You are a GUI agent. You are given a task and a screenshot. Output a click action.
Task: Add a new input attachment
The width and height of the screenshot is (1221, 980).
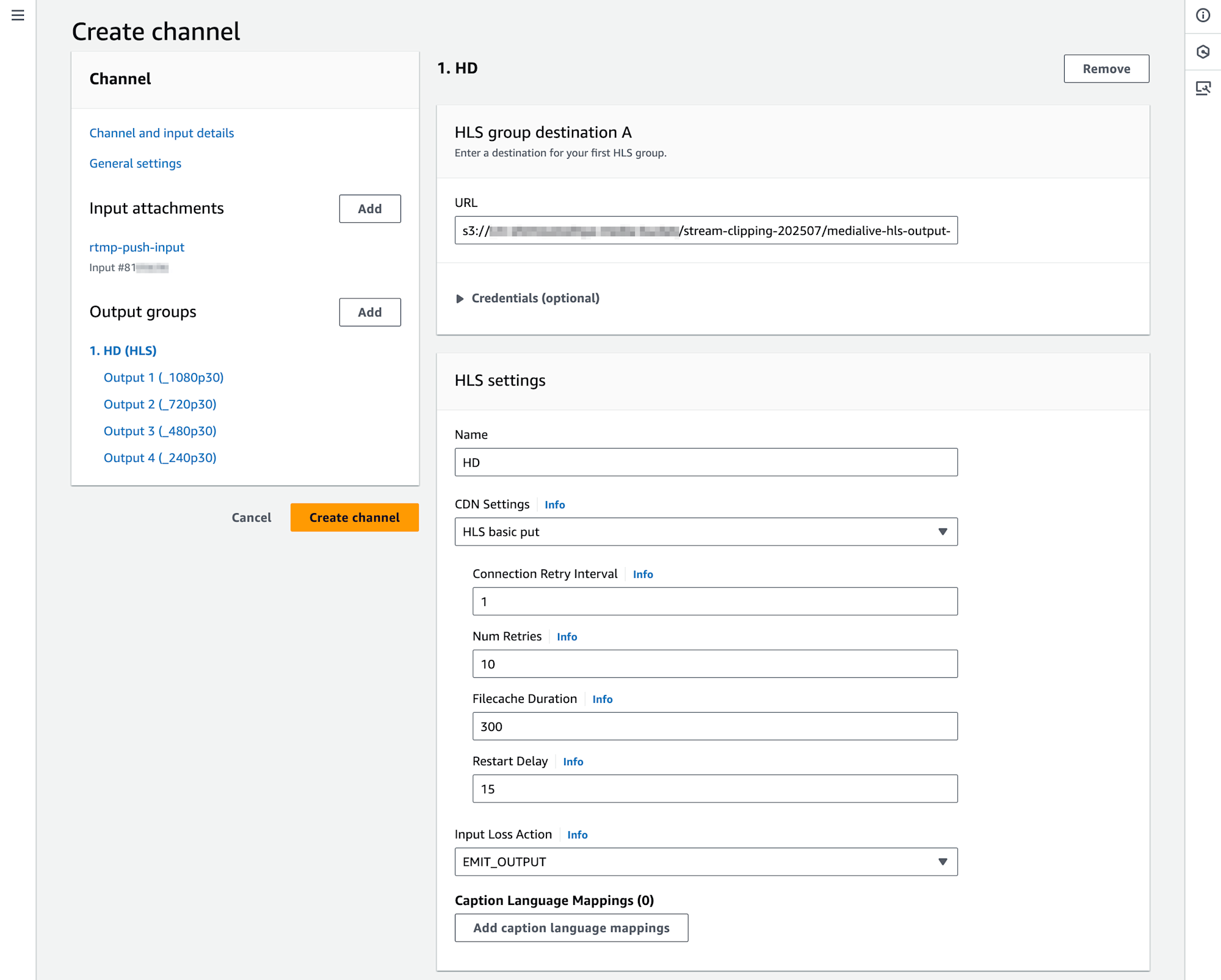(x=370, y=209)
